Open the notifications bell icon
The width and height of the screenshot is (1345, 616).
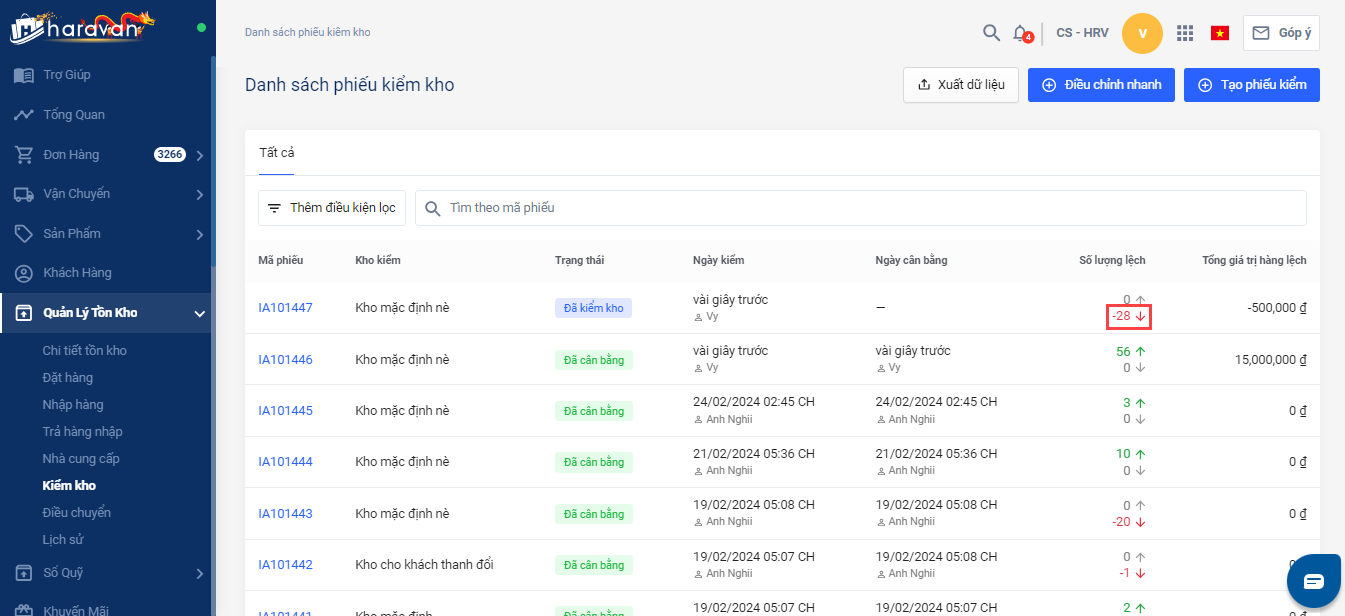1020,33
